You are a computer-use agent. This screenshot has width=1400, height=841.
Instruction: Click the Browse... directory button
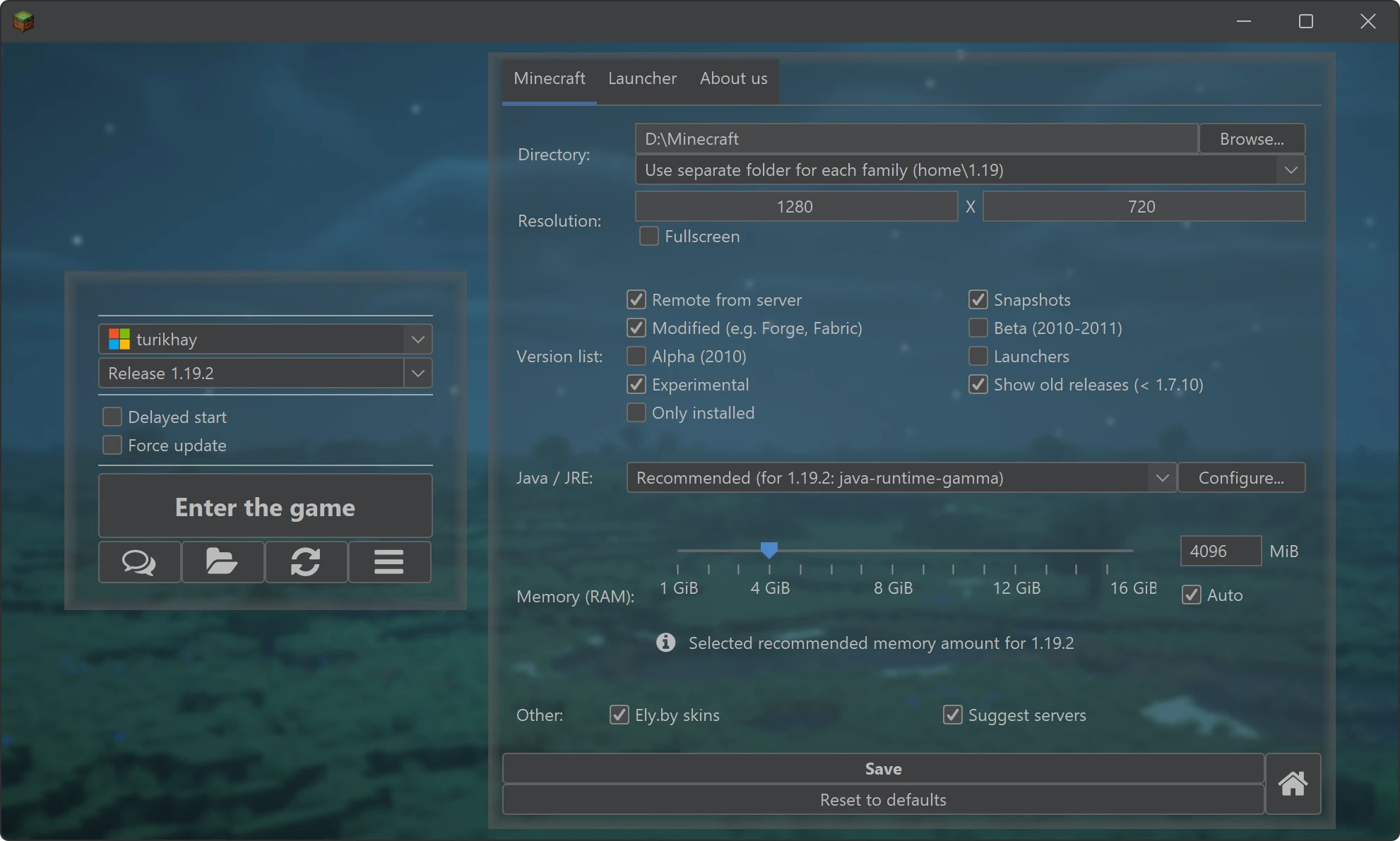point(1251,139)
